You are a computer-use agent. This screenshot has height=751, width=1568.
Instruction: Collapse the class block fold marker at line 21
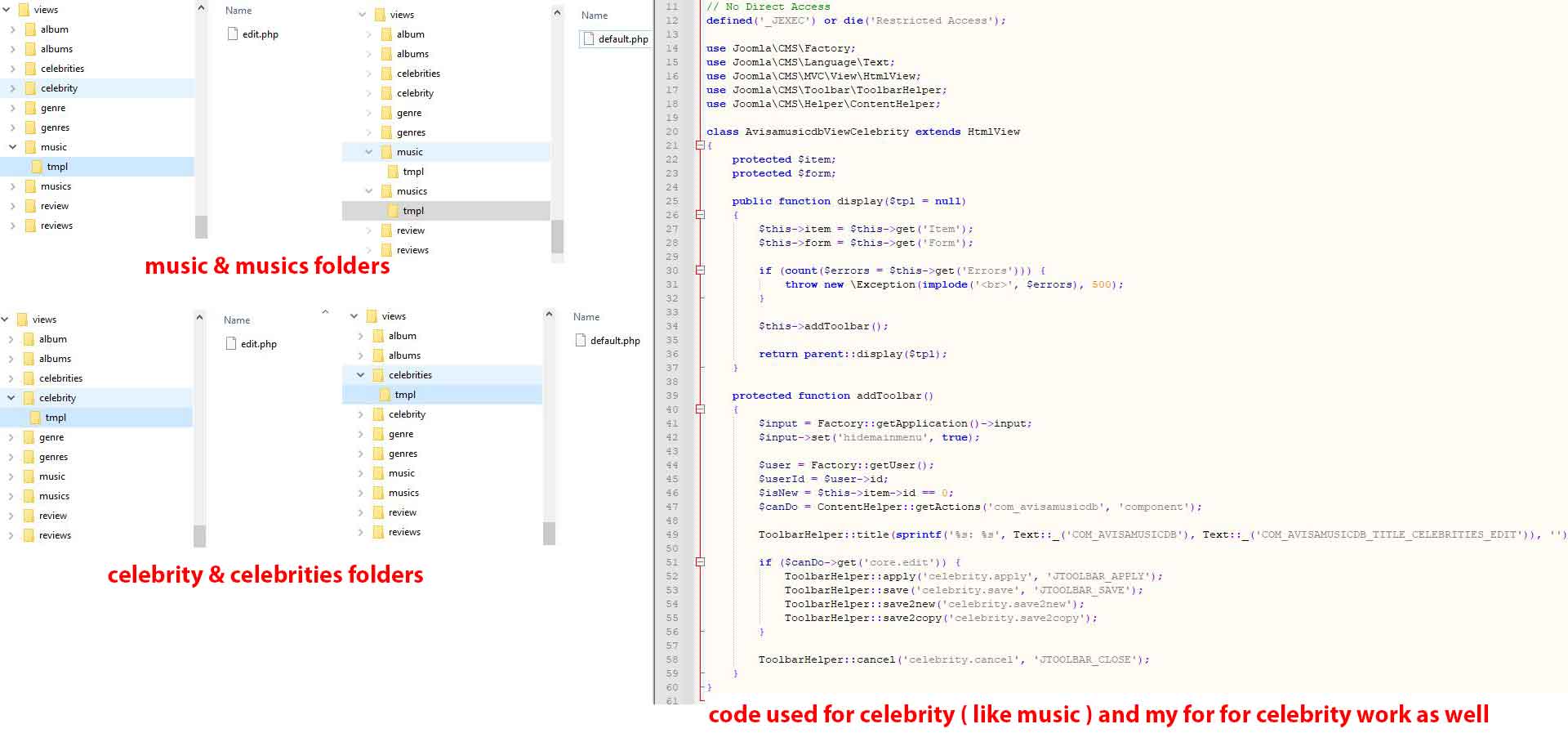(700, 145)
